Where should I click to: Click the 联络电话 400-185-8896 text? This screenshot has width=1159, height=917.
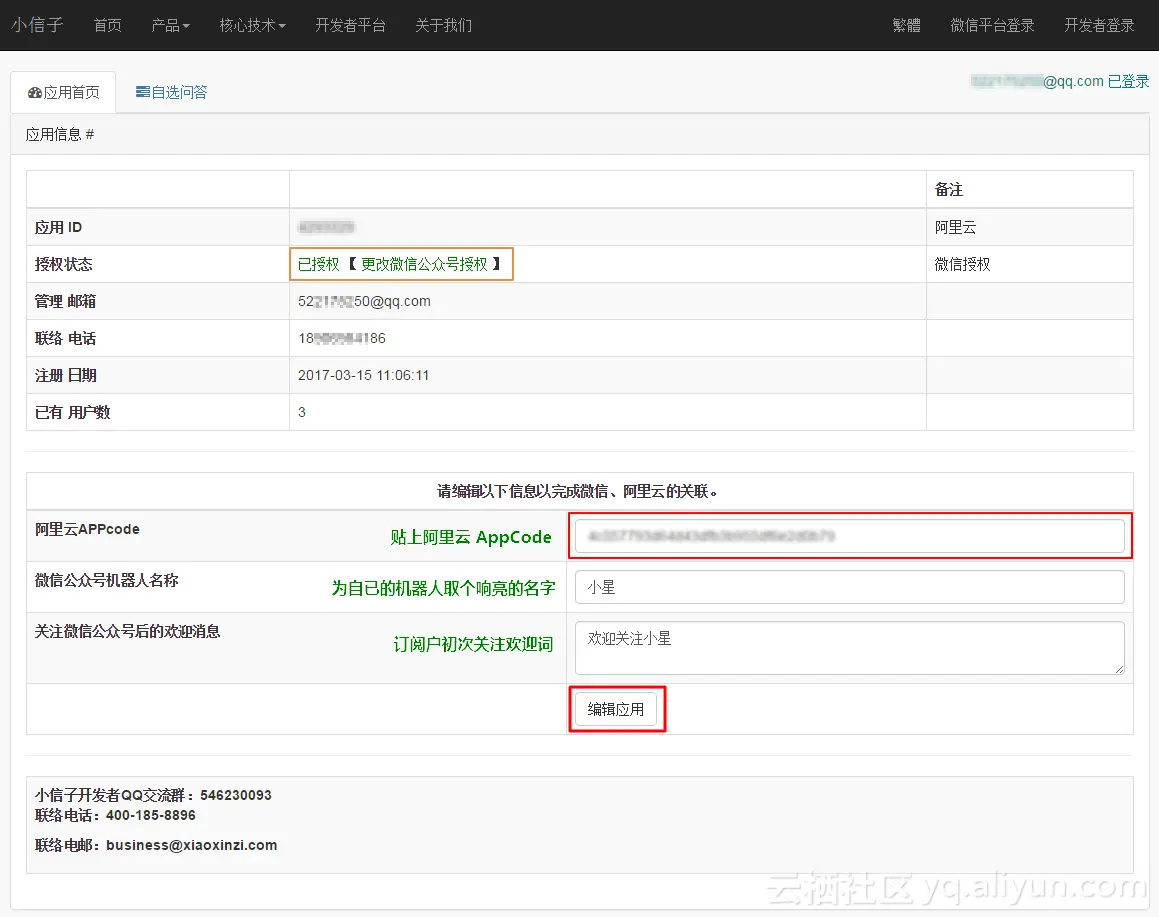click(x=115, y=815)
